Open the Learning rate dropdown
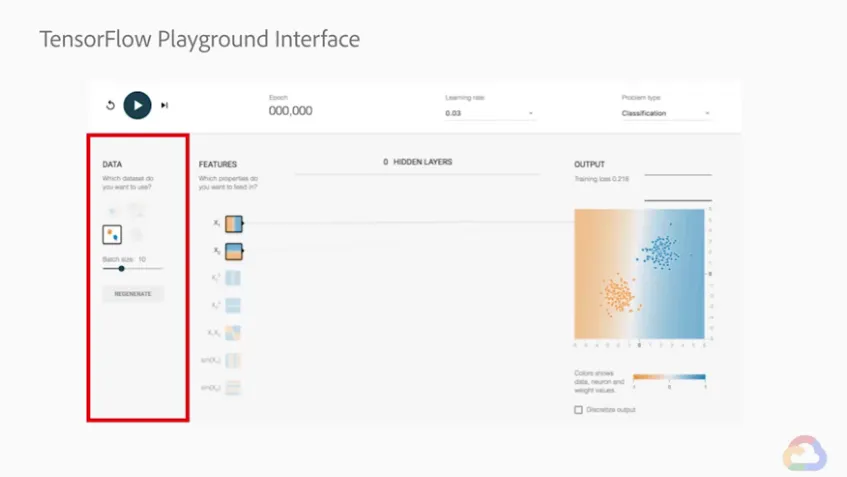 pyautogui.click(x=489, y=113)
